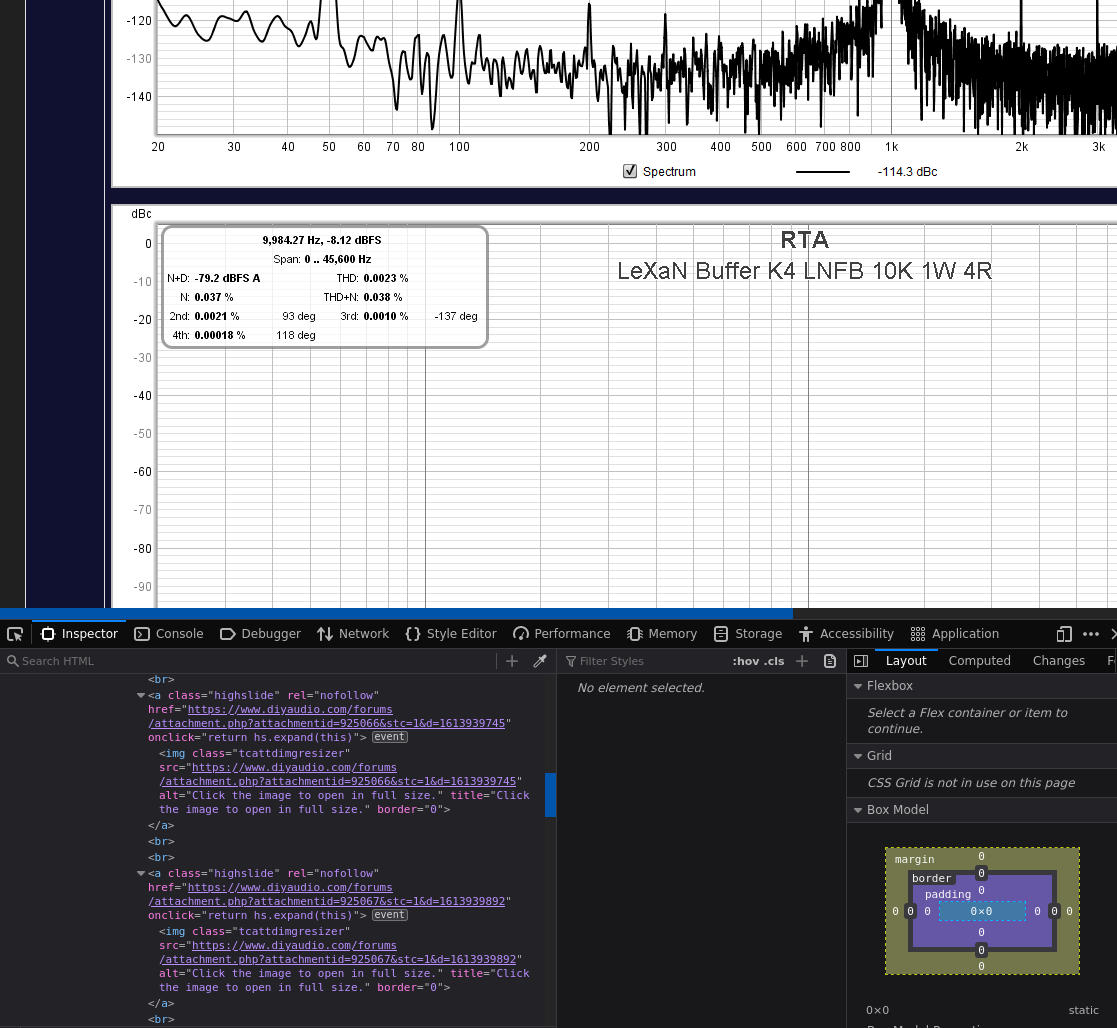Toggle the three-pane inspector sidebar icon
Screen dimensions: 1117x1028
[x=861, y=661]
